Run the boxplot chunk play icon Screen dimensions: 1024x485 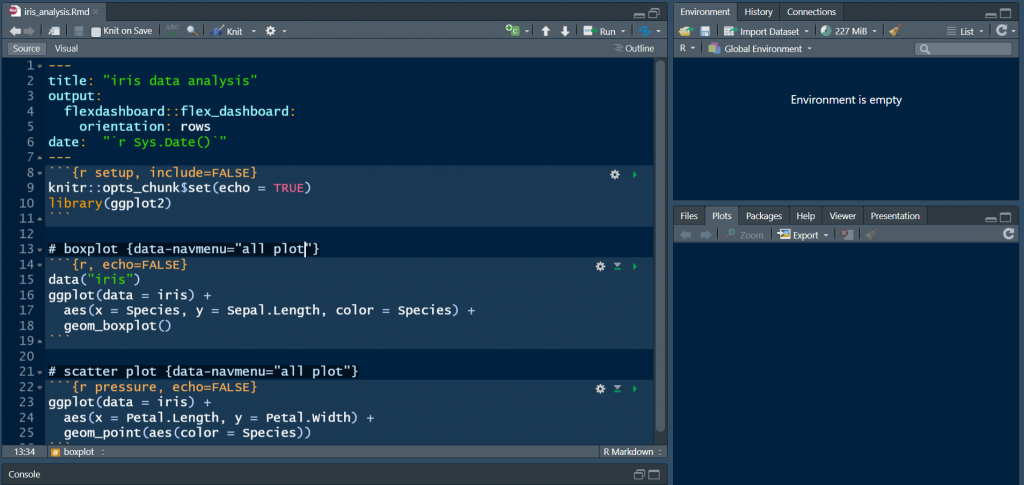point(635,266)
